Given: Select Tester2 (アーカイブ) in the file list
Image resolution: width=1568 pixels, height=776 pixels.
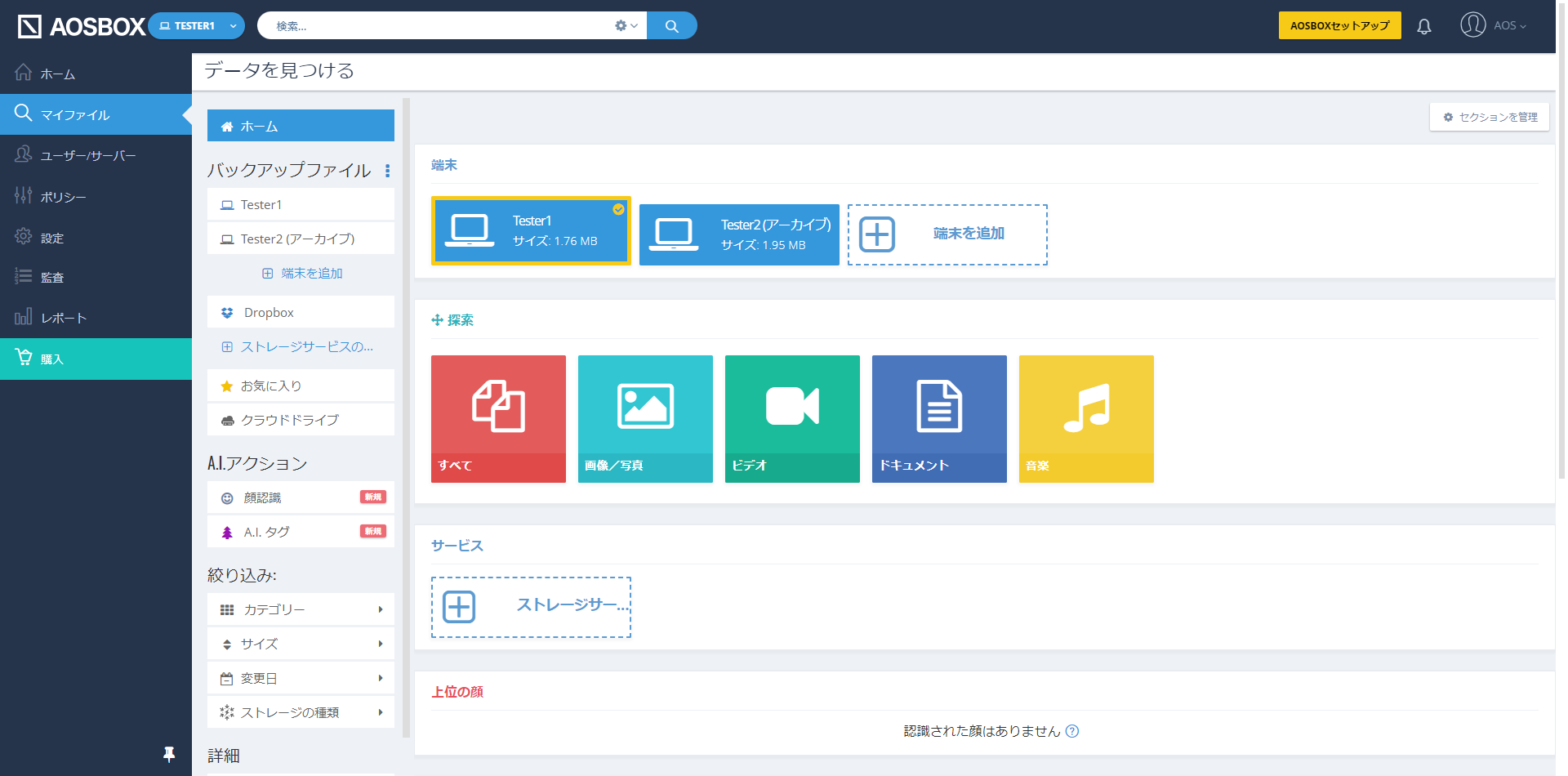Looking at the screenshot, I should pos(301,239).
